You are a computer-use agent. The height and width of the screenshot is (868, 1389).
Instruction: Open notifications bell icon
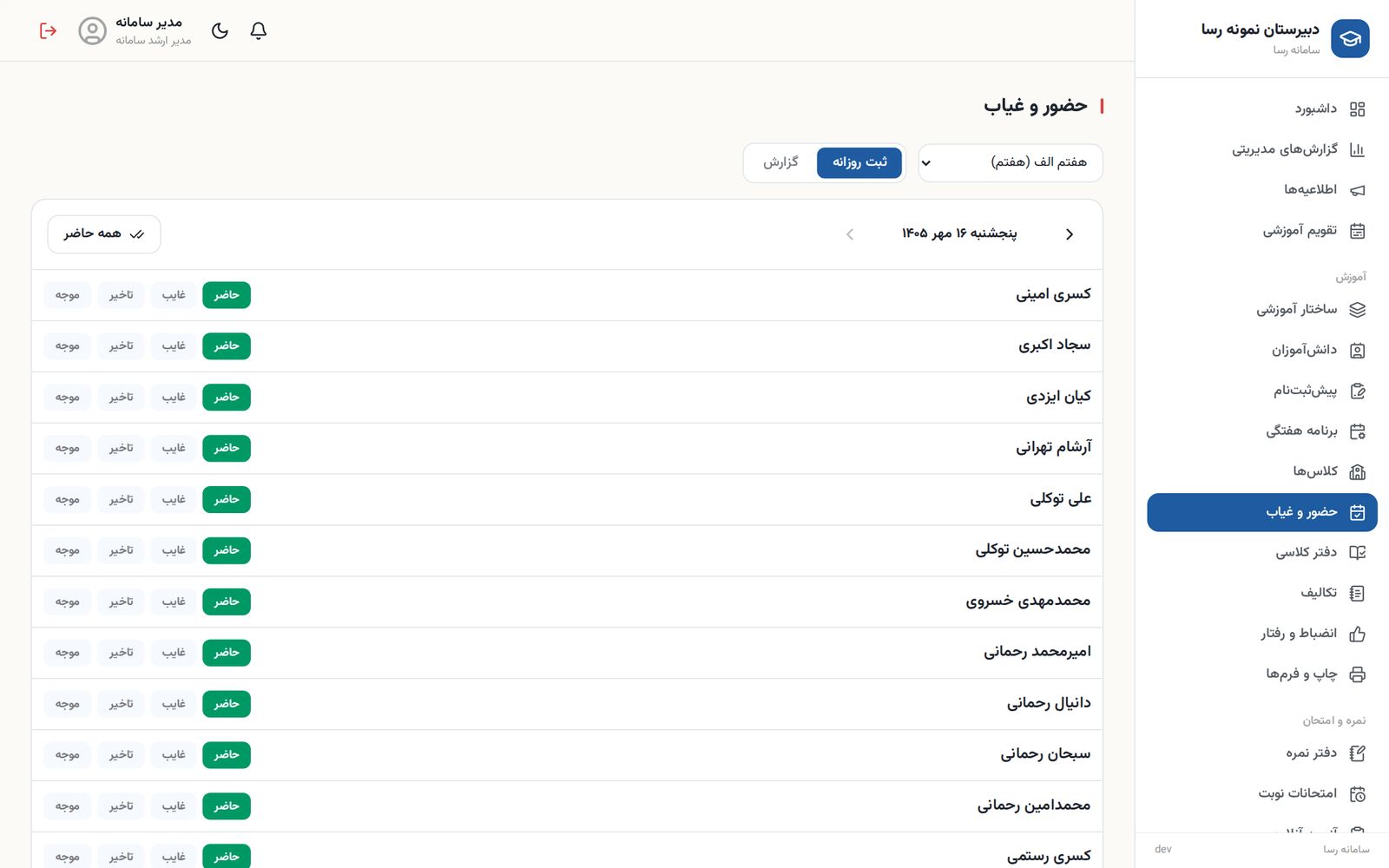(258, 30)
